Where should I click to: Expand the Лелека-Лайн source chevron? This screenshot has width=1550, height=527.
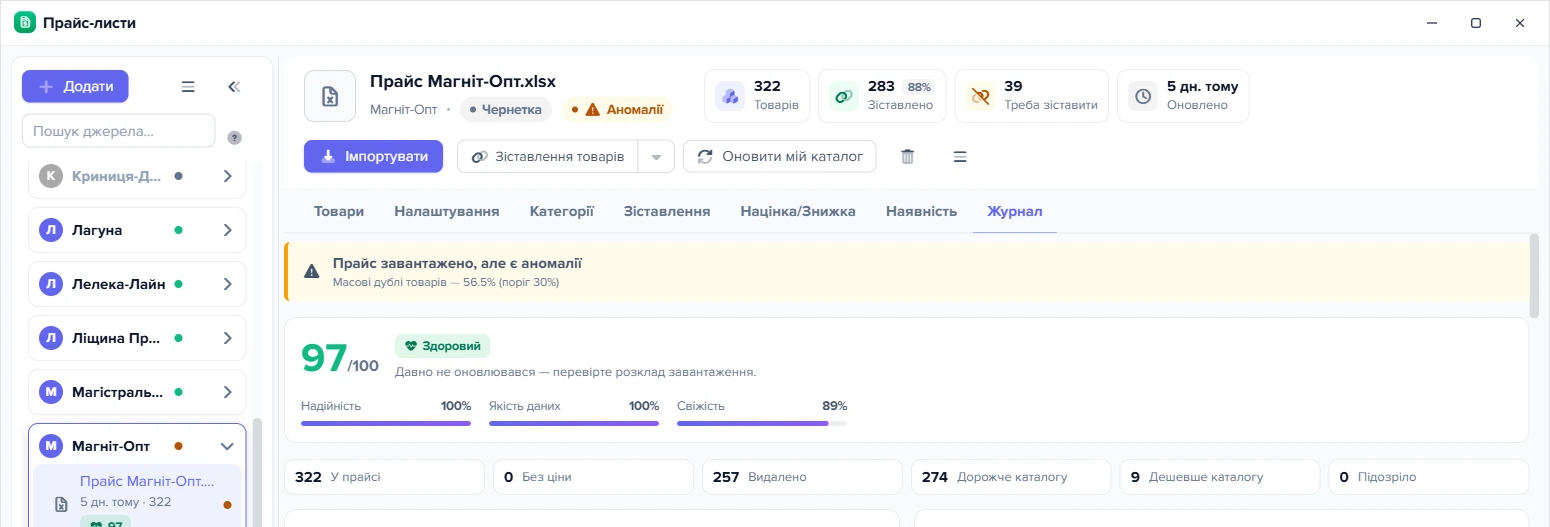[x=228, y=284]
